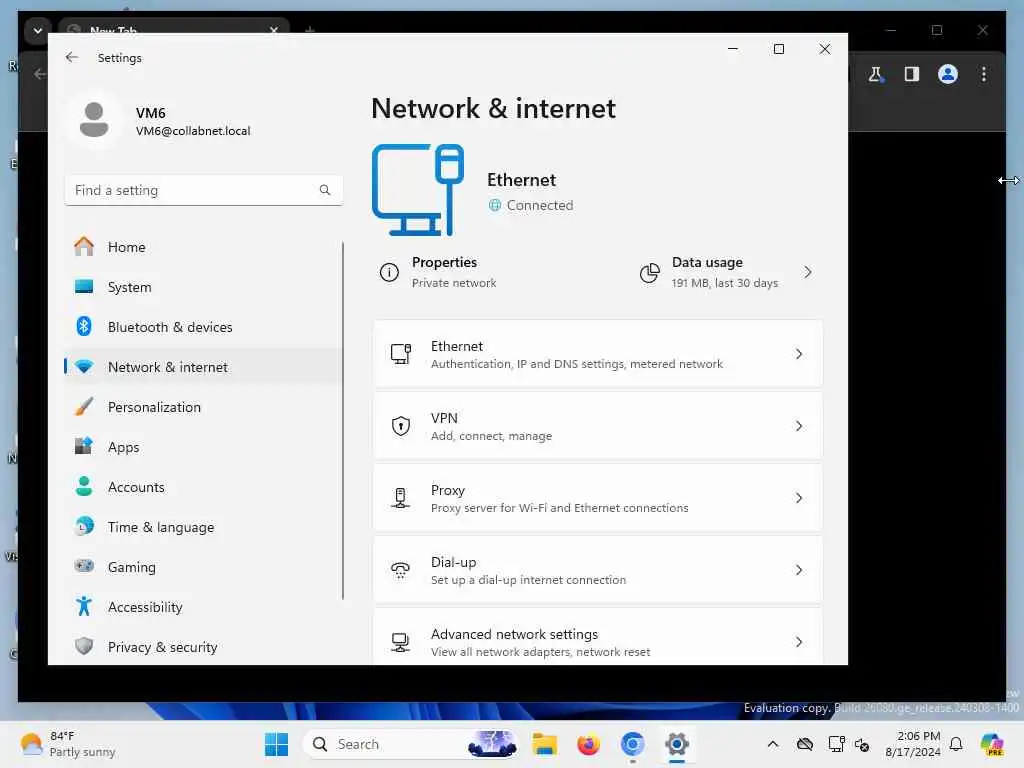Image resolution: width=1024 pixels, height=768 pixels.
Task: Open Proxy server settings row
Action: [x=598, y=498]
